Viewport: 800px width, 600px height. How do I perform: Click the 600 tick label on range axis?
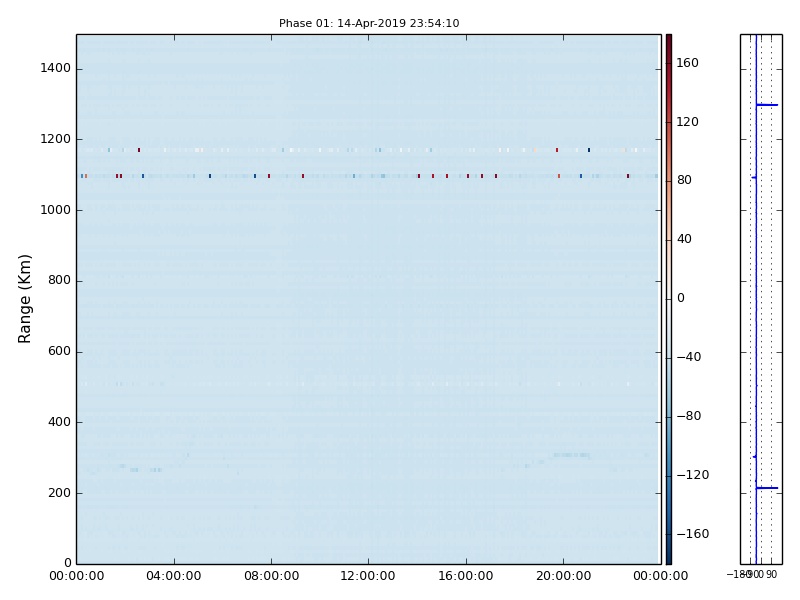[59, 352]
